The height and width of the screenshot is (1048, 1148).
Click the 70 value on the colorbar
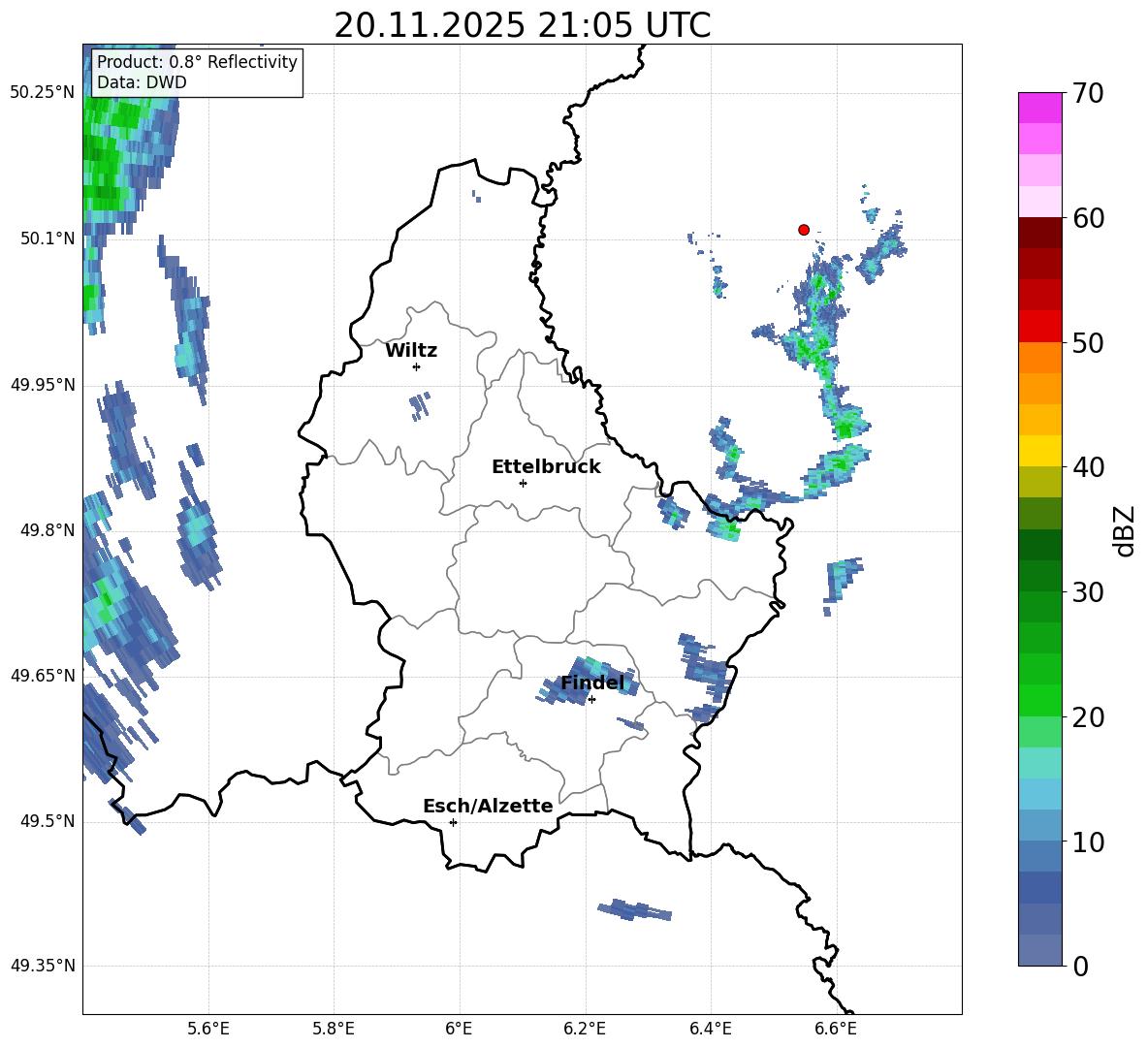(x=1088, y=93)
